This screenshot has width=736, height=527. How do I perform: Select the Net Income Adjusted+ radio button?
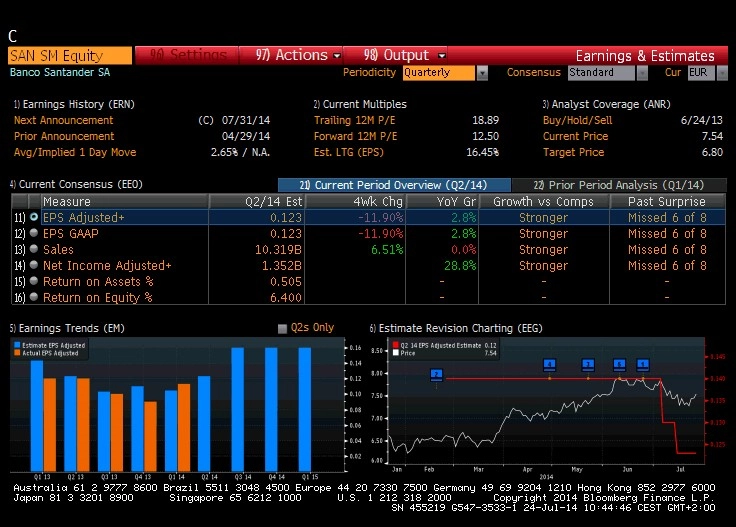[34, 265]
